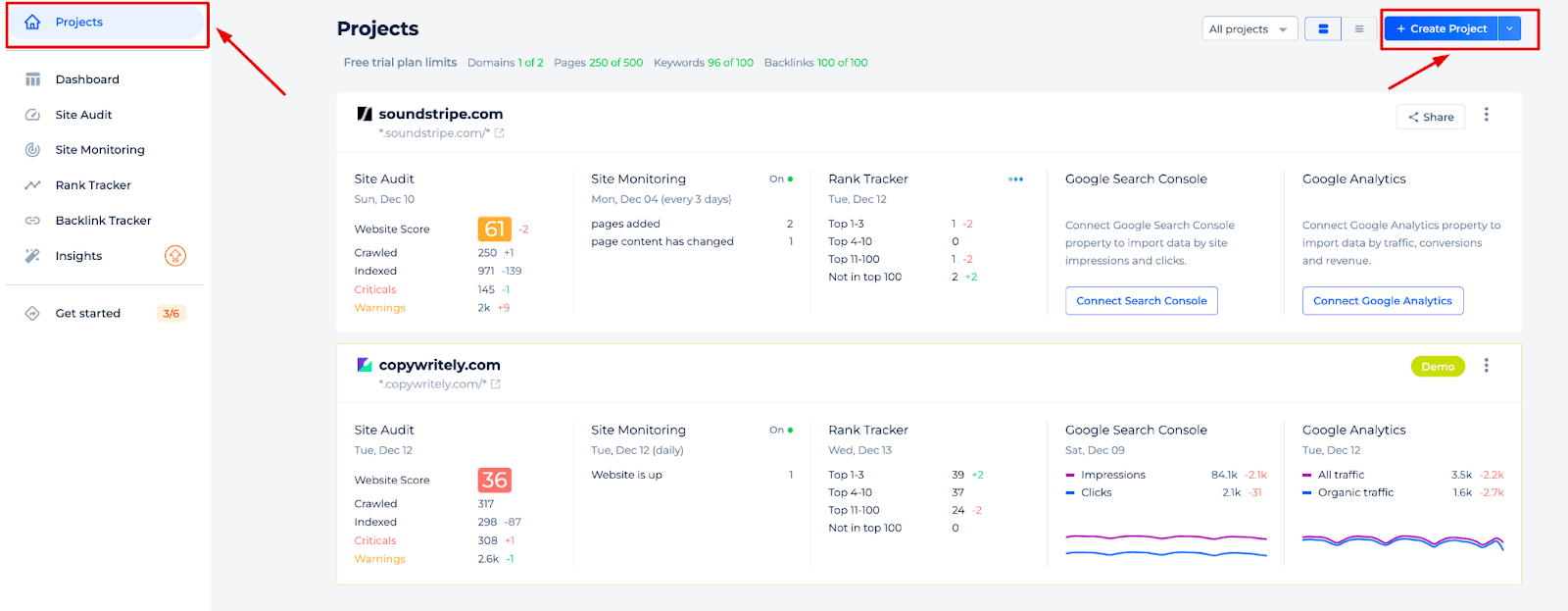This screenshot has height=611, width=1568.
Task: Click the Pages 250 of 500 limit
Action: [x=598, y=63]
